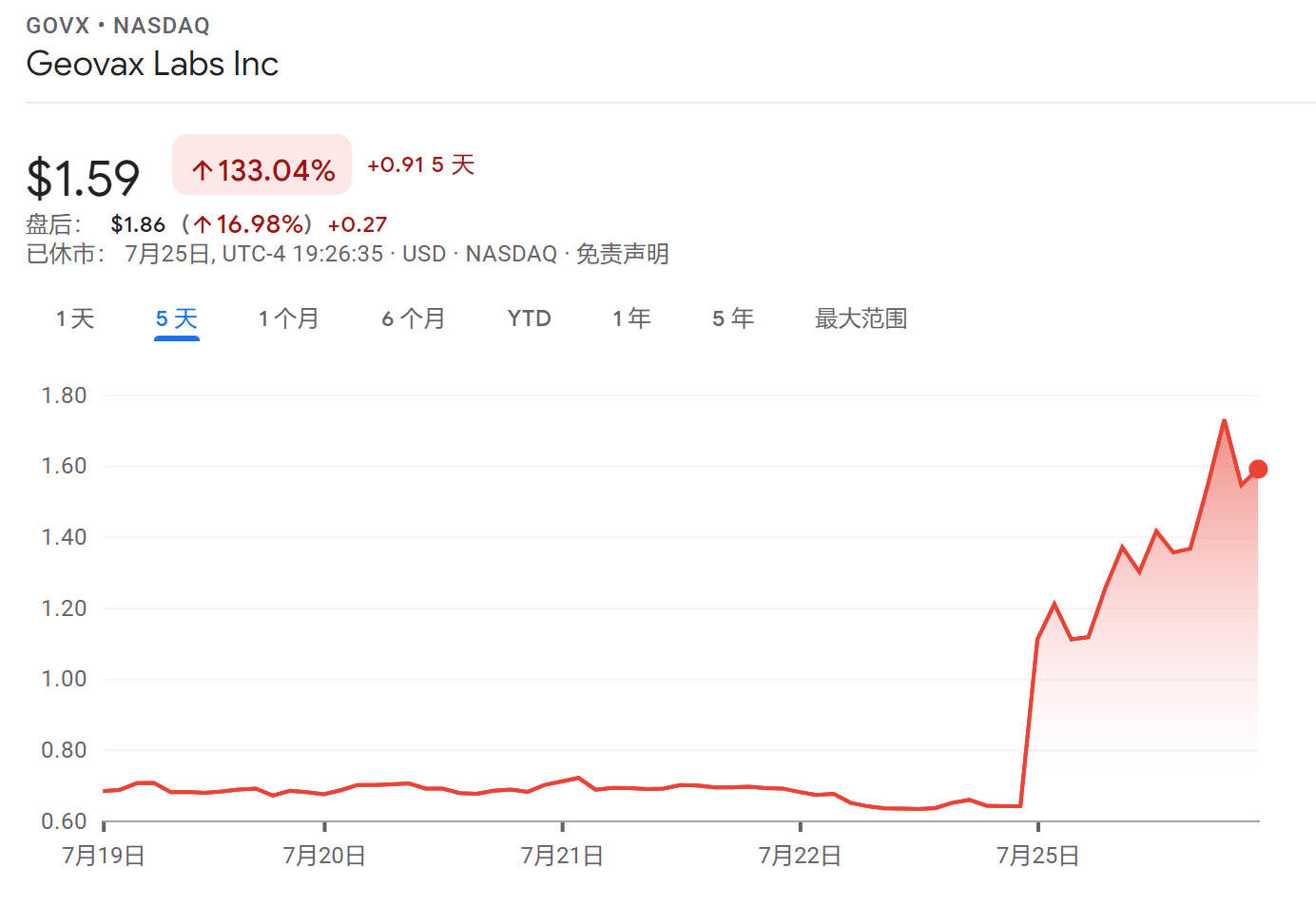Image resolution: width=1316 pixels, height=906 pixels.
Task: Switch to the 1个月 range tab
Action: [x=288, y=318]
